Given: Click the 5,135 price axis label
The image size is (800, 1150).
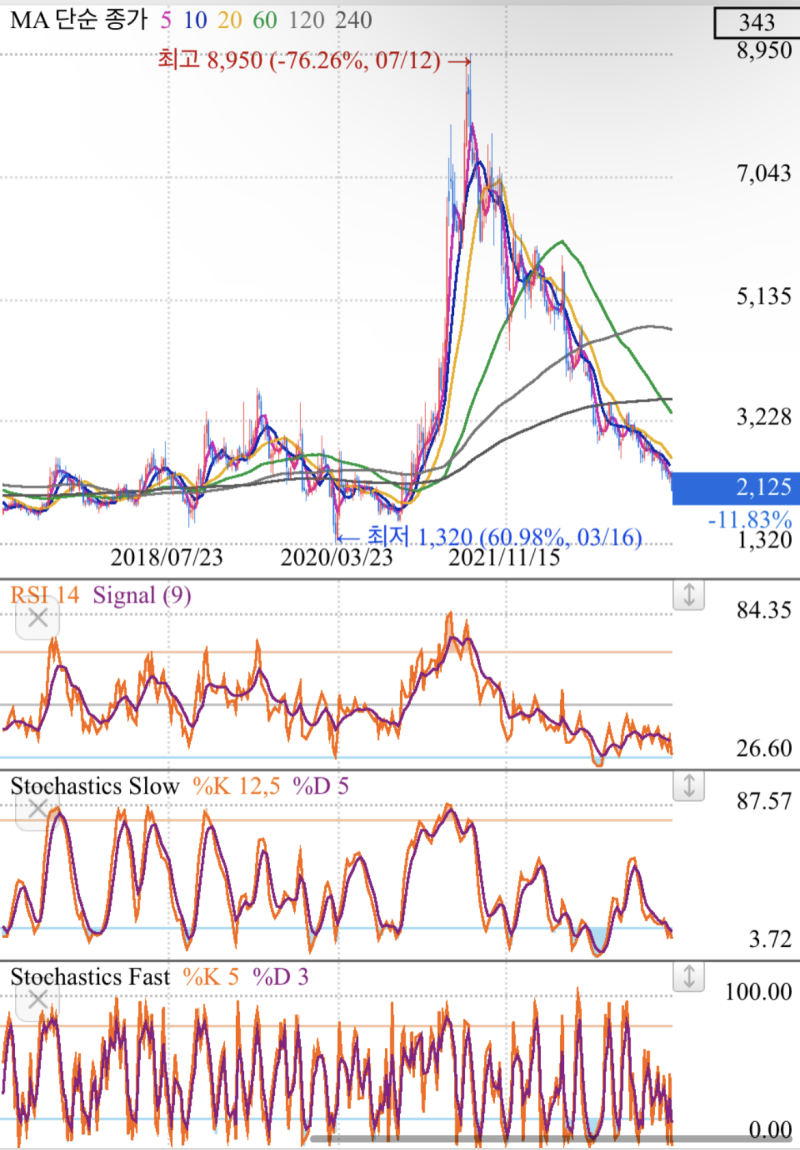Looking at the screenshot, I should click(x=764, y=296).
